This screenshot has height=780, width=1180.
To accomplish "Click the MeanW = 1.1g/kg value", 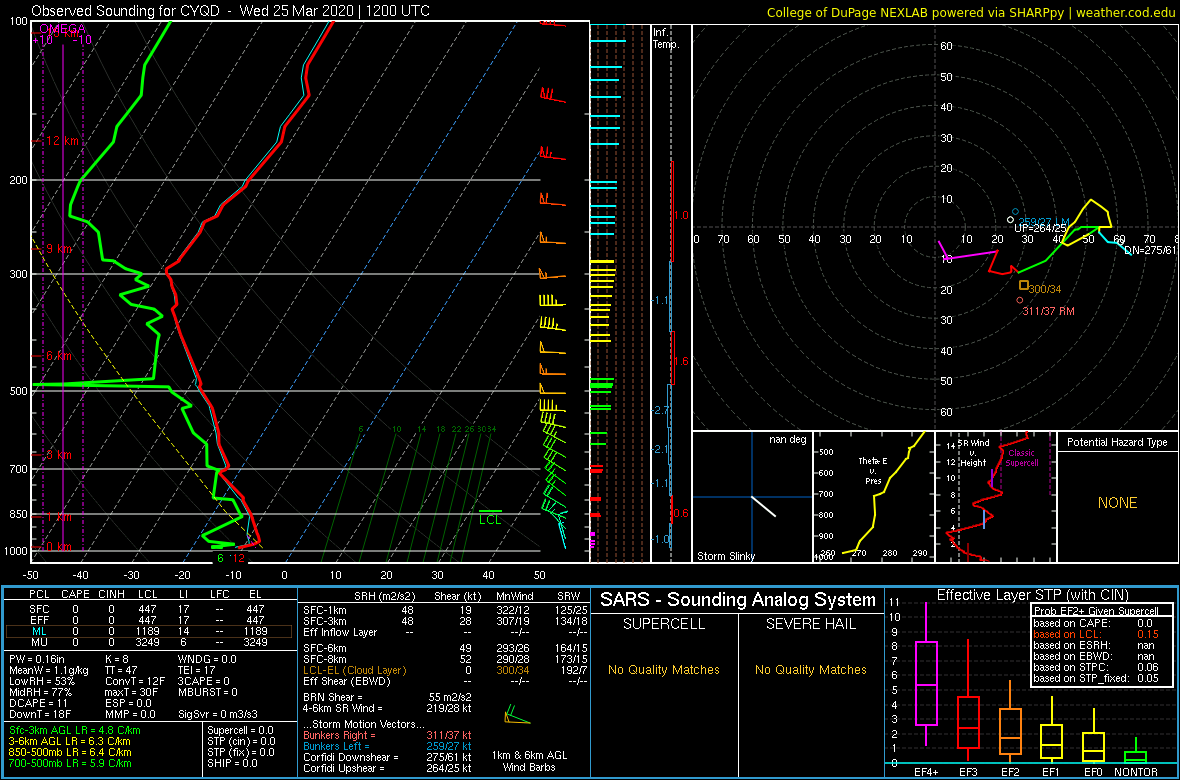I will point(47,672).
